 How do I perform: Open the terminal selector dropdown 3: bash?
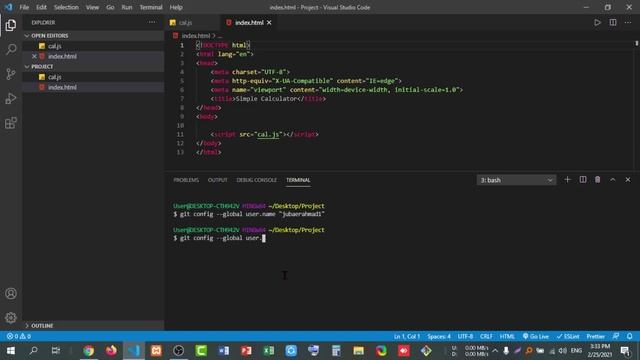516,180
